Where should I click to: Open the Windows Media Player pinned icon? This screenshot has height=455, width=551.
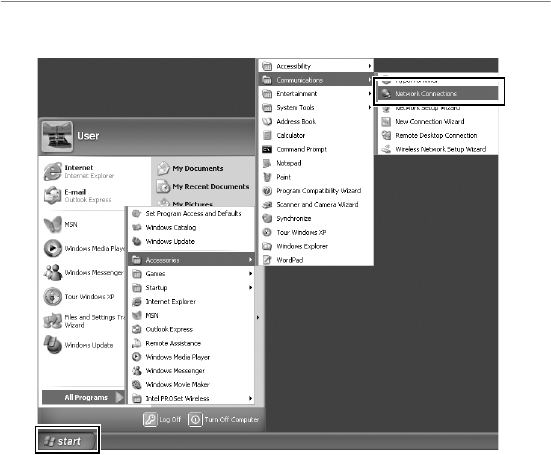click(x=53, y=248)
